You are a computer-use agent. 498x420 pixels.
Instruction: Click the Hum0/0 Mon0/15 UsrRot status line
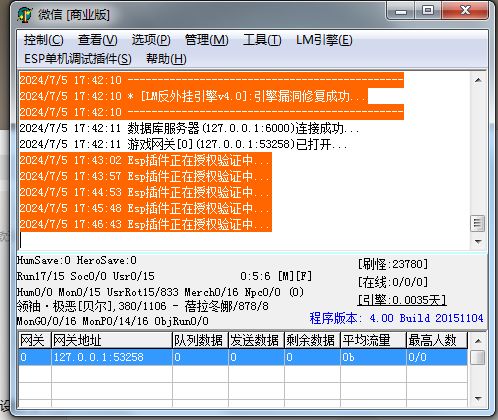(x=160, y=292)
